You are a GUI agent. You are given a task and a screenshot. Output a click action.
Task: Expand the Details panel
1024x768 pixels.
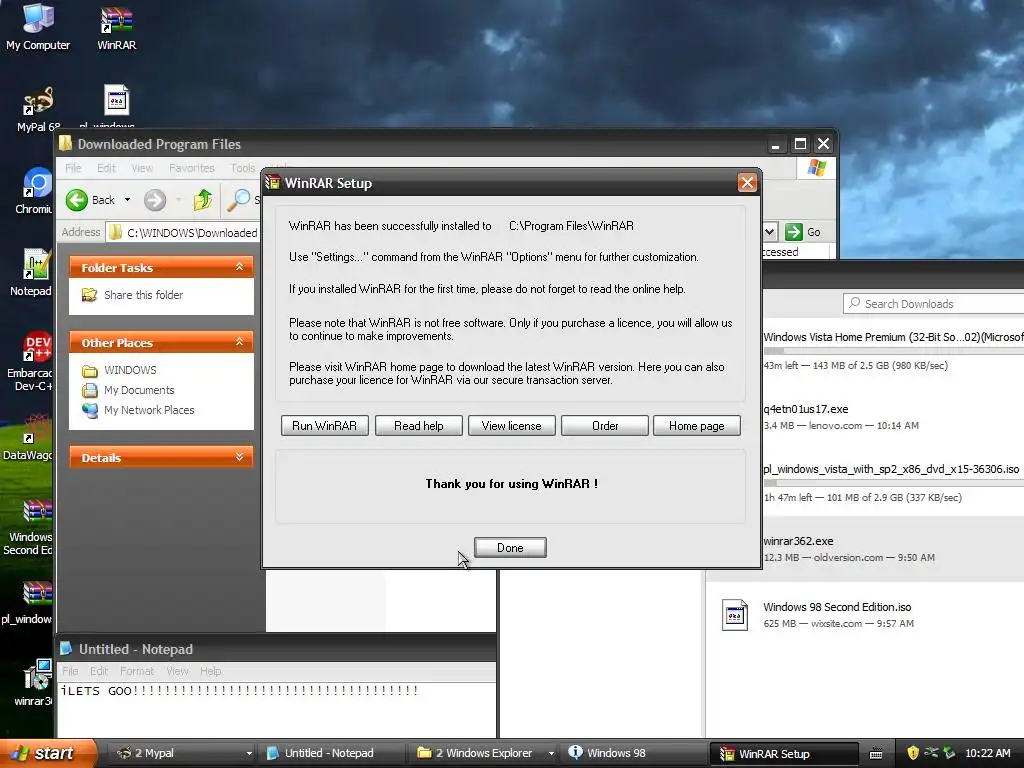tap(240, 457)
